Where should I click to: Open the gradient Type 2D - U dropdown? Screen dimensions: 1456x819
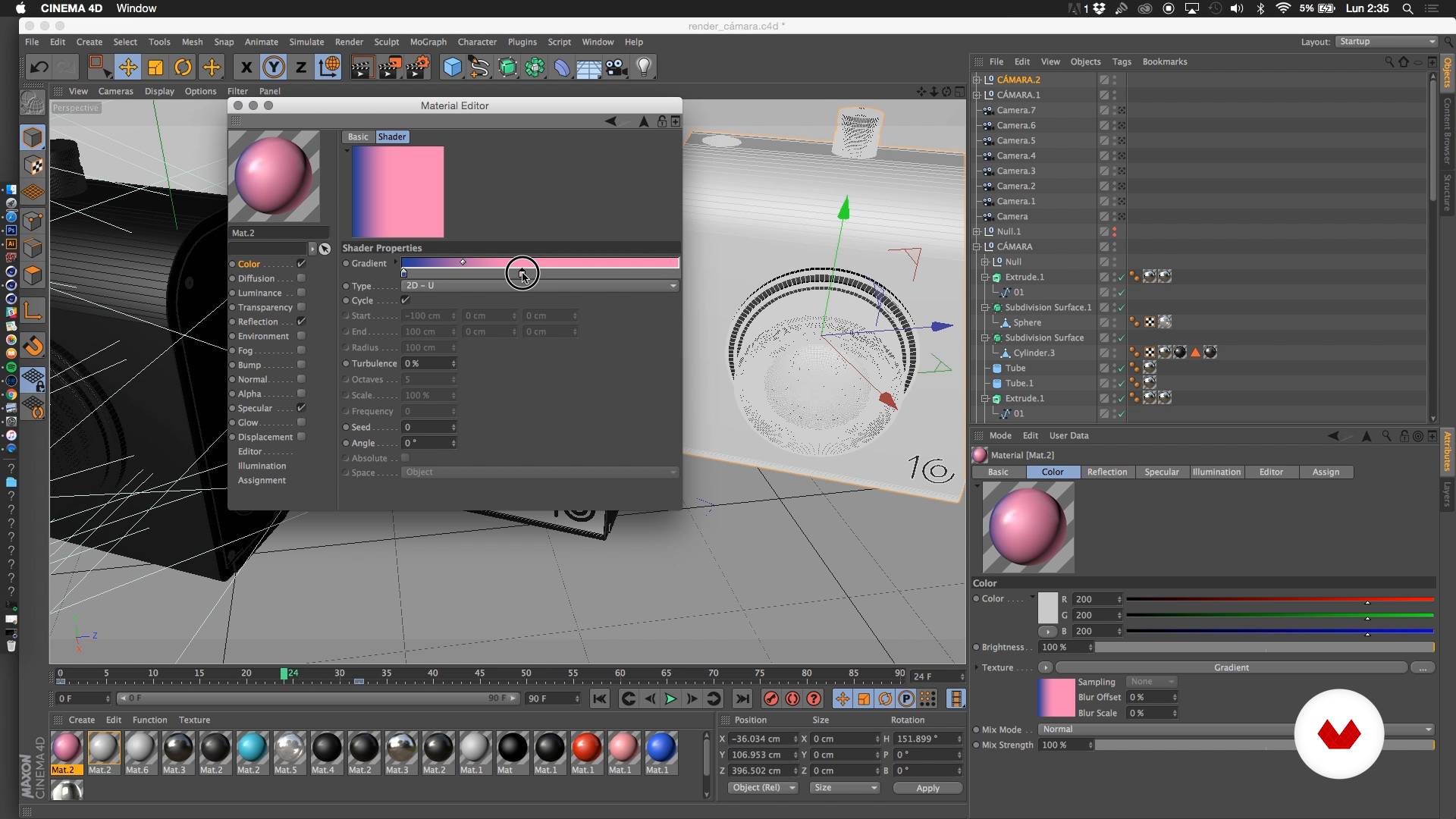click(540, 286)
